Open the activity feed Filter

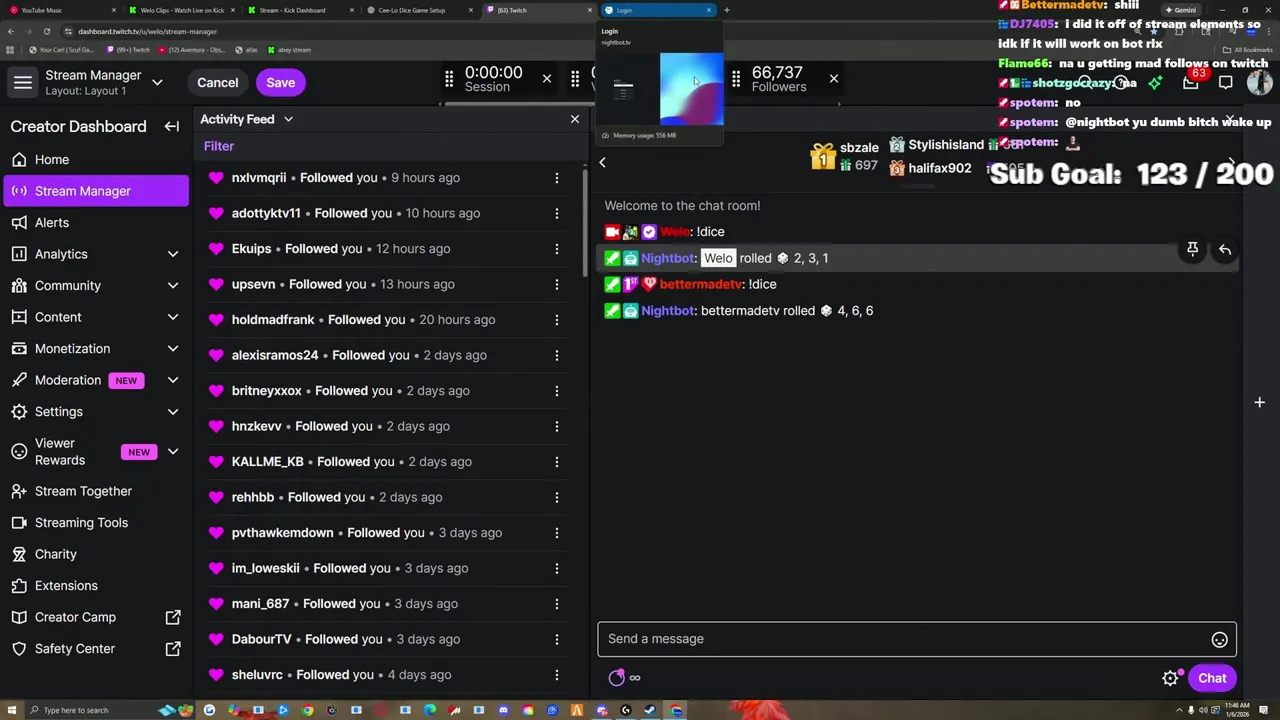(219, 146)
